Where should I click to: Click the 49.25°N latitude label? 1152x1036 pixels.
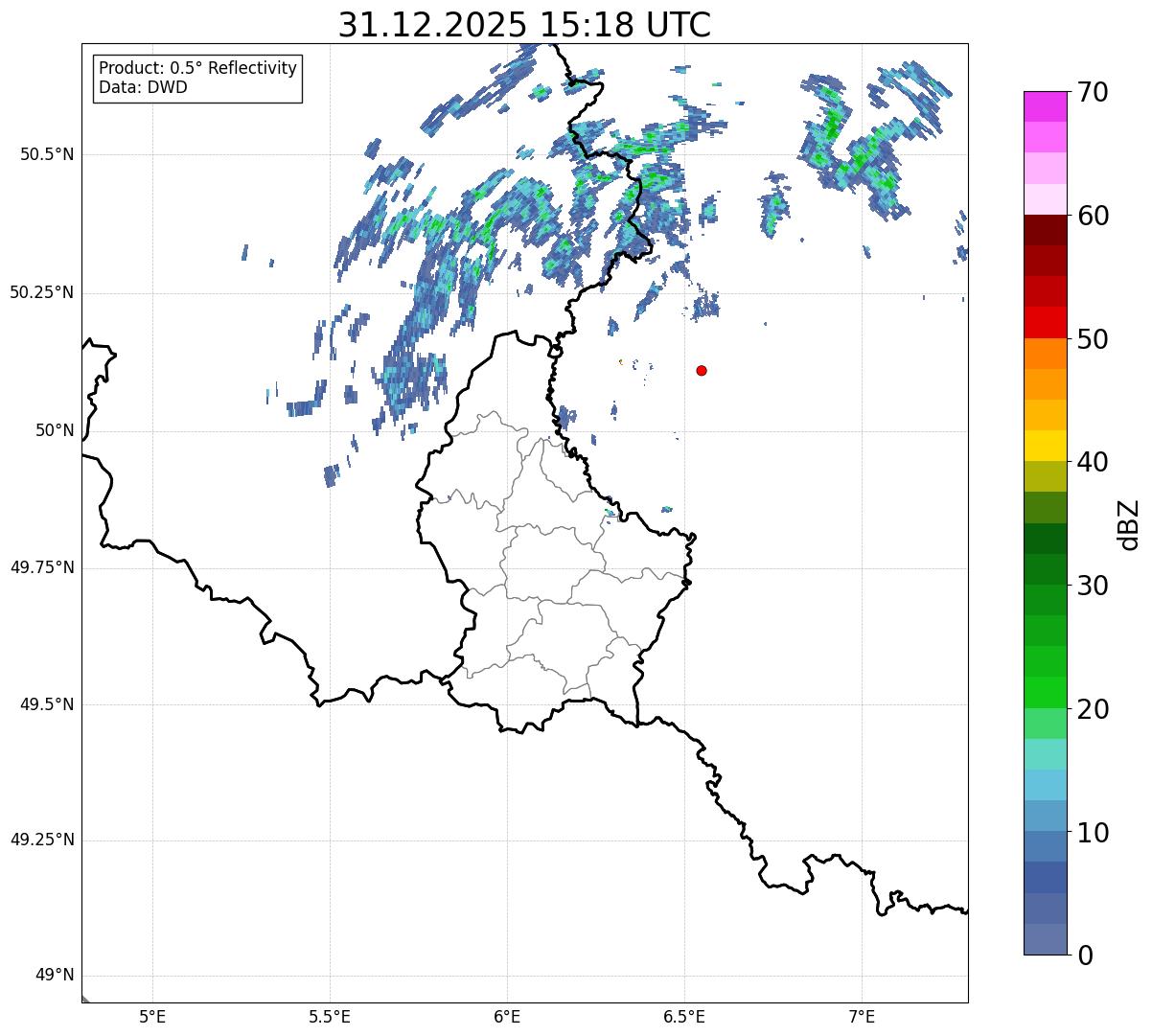click(x=41, y=840)
